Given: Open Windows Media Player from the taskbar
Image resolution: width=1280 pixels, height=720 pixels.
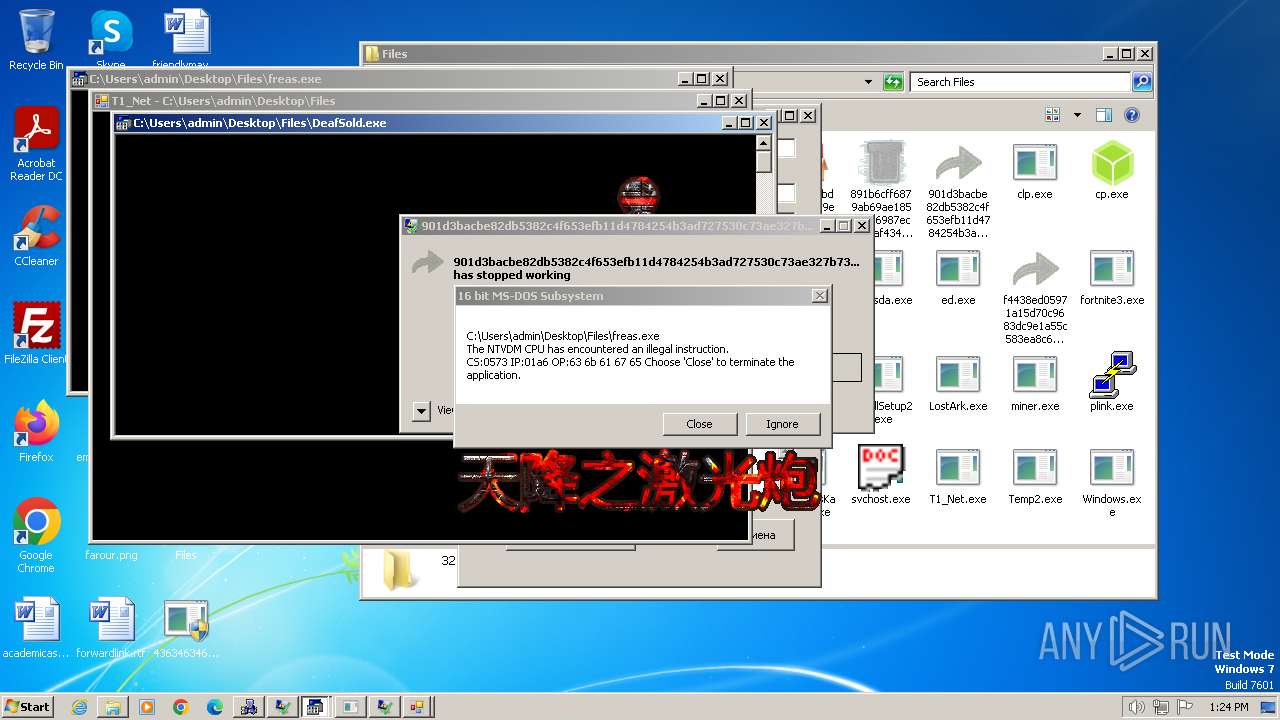Looking at the screenshot, I should pos(147,707).
